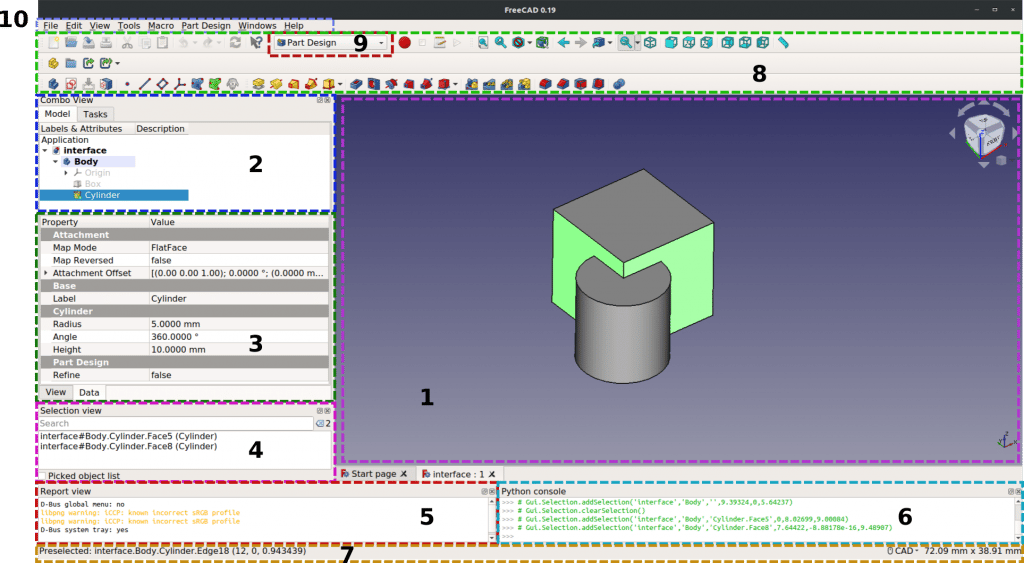Image resolution: width=1024 pixels, height=563 pixels.
Task: Close the Python console panel
Action: click(1017, 491)
